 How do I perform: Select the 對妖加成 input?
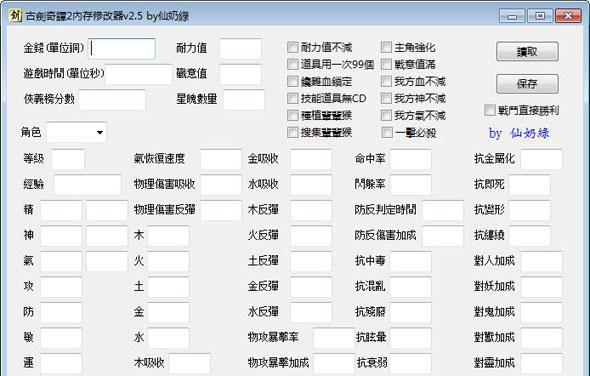point(541,286)
